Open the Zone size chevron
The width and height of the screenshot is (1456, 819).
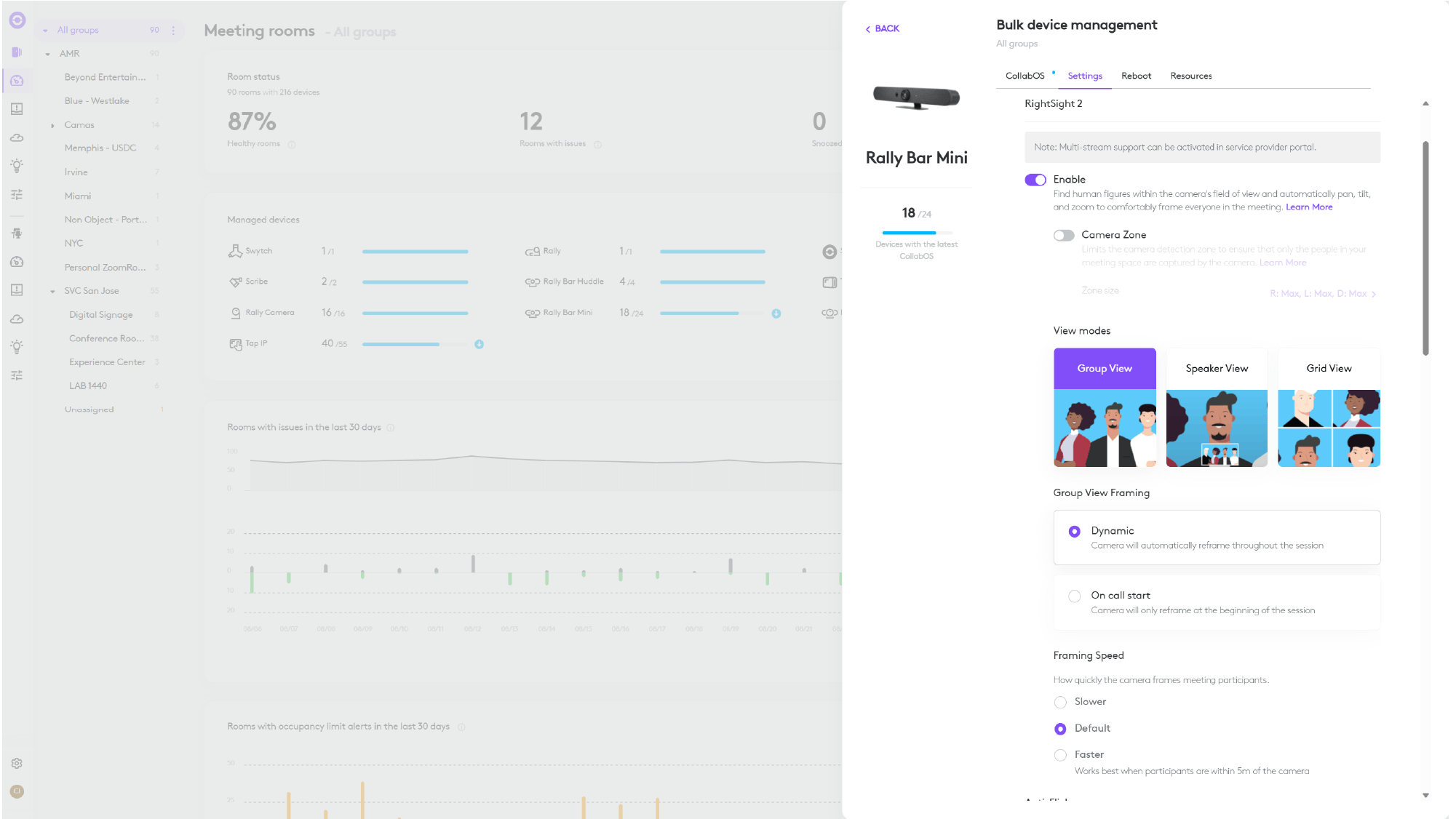[x=1374, y=294]
